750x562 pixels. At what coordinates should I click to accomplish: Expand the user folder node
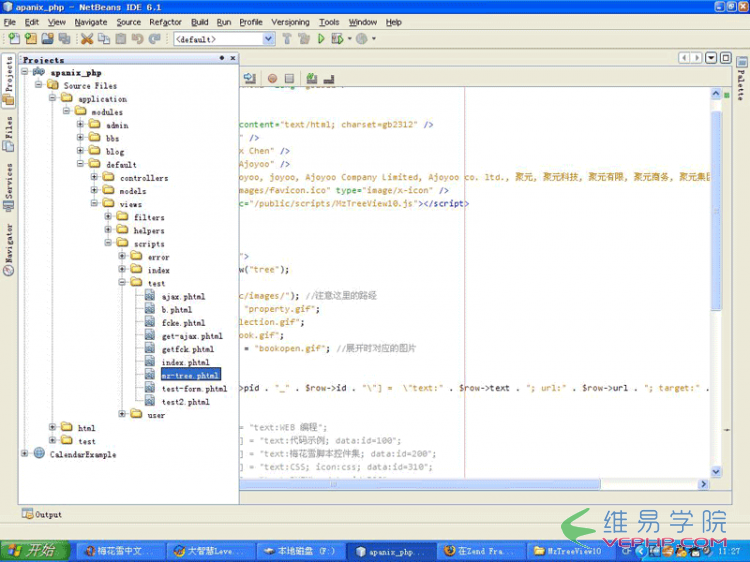point(122,414)
